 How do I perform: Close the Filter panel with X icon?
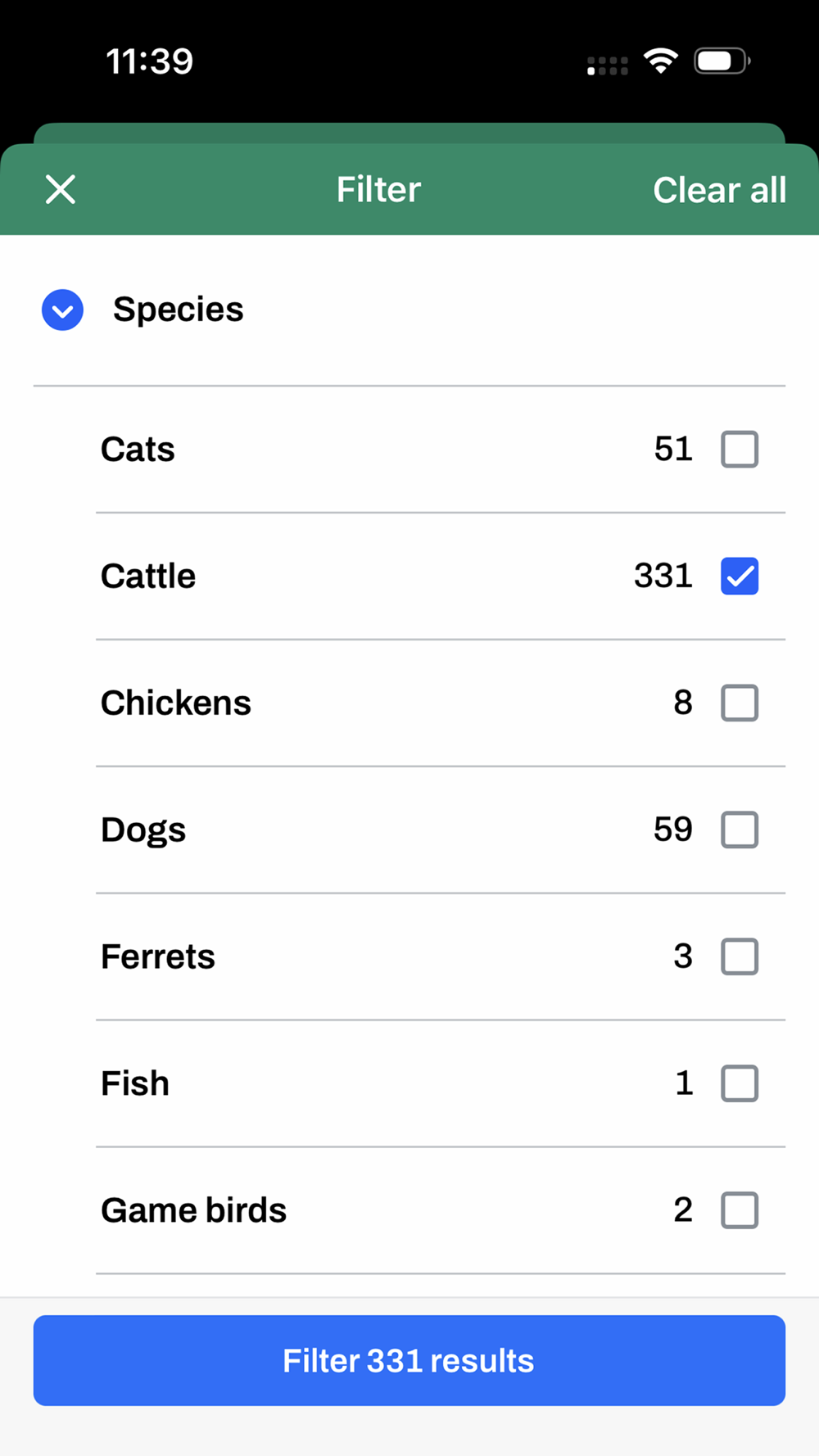(x=61, y=189)
